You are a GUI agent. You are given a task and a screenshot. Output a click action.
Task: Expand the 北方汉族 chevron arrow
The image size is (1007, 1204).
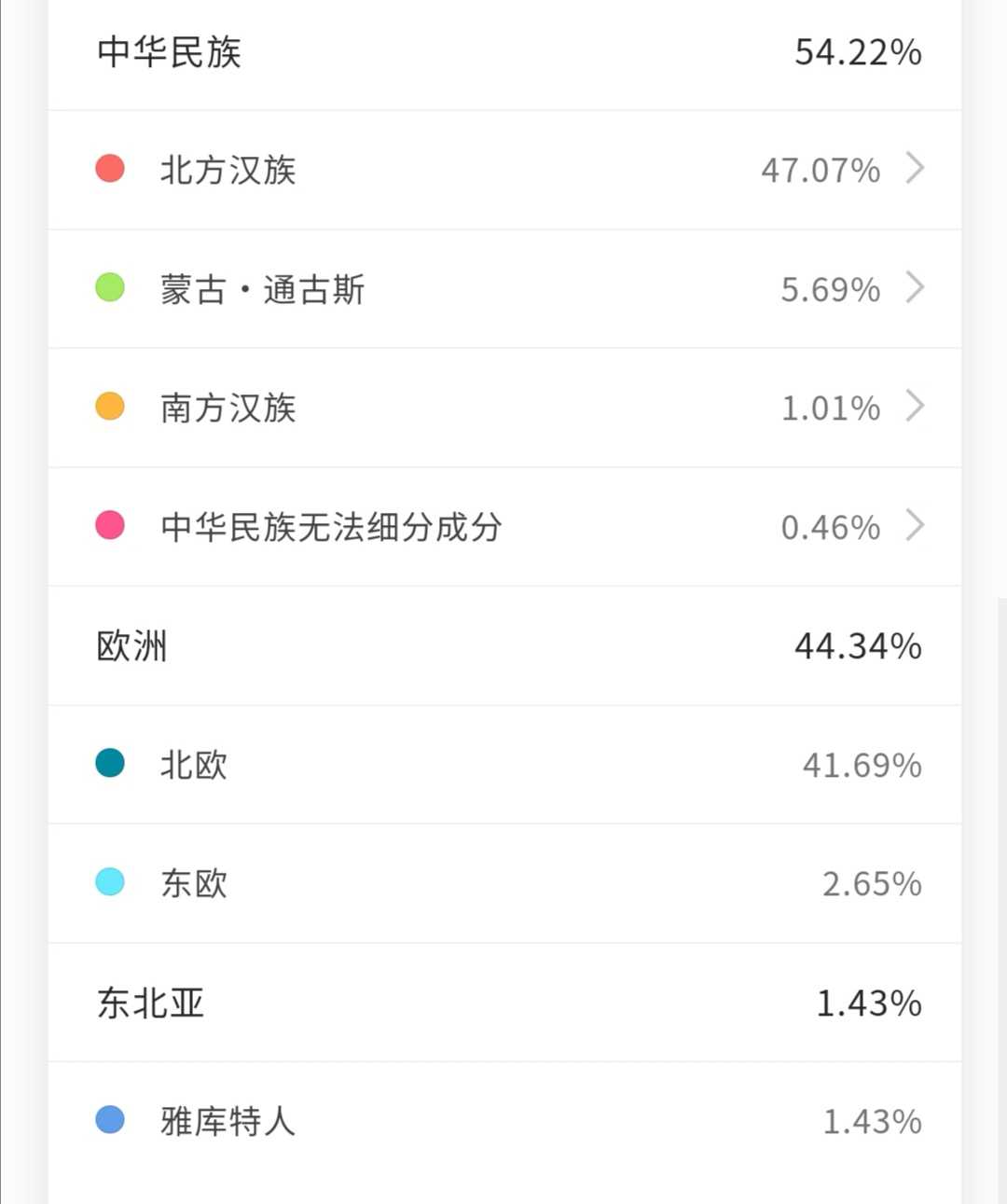coord(915,169)
